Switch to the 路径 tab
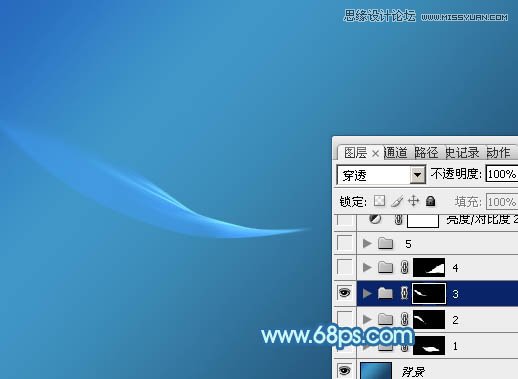Viewport: 518px width, 379px height. click(426, 153)
